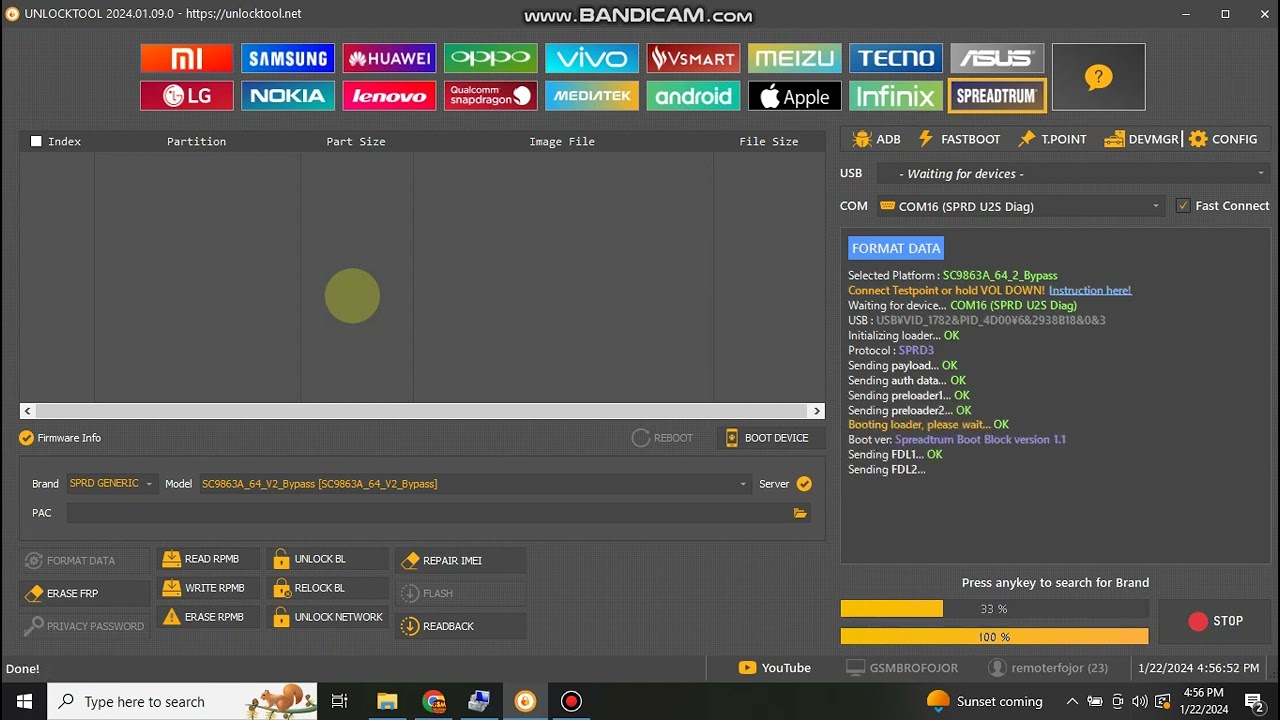This screenshot has height=720, width=1280.
Task: Click the PRIVACY PASSWORD button
Action: click(85, 626)
